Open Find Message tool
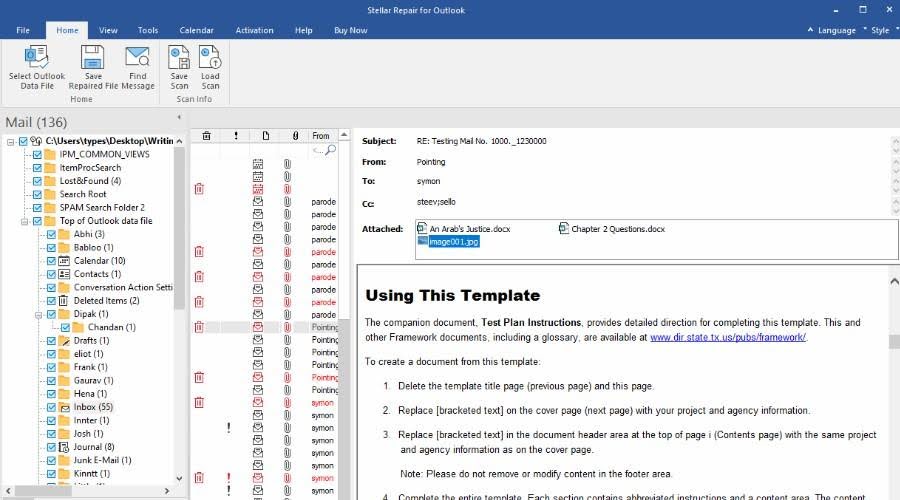Image resolution: width=900 pixels, height=500 pixels. click(138, 68)
